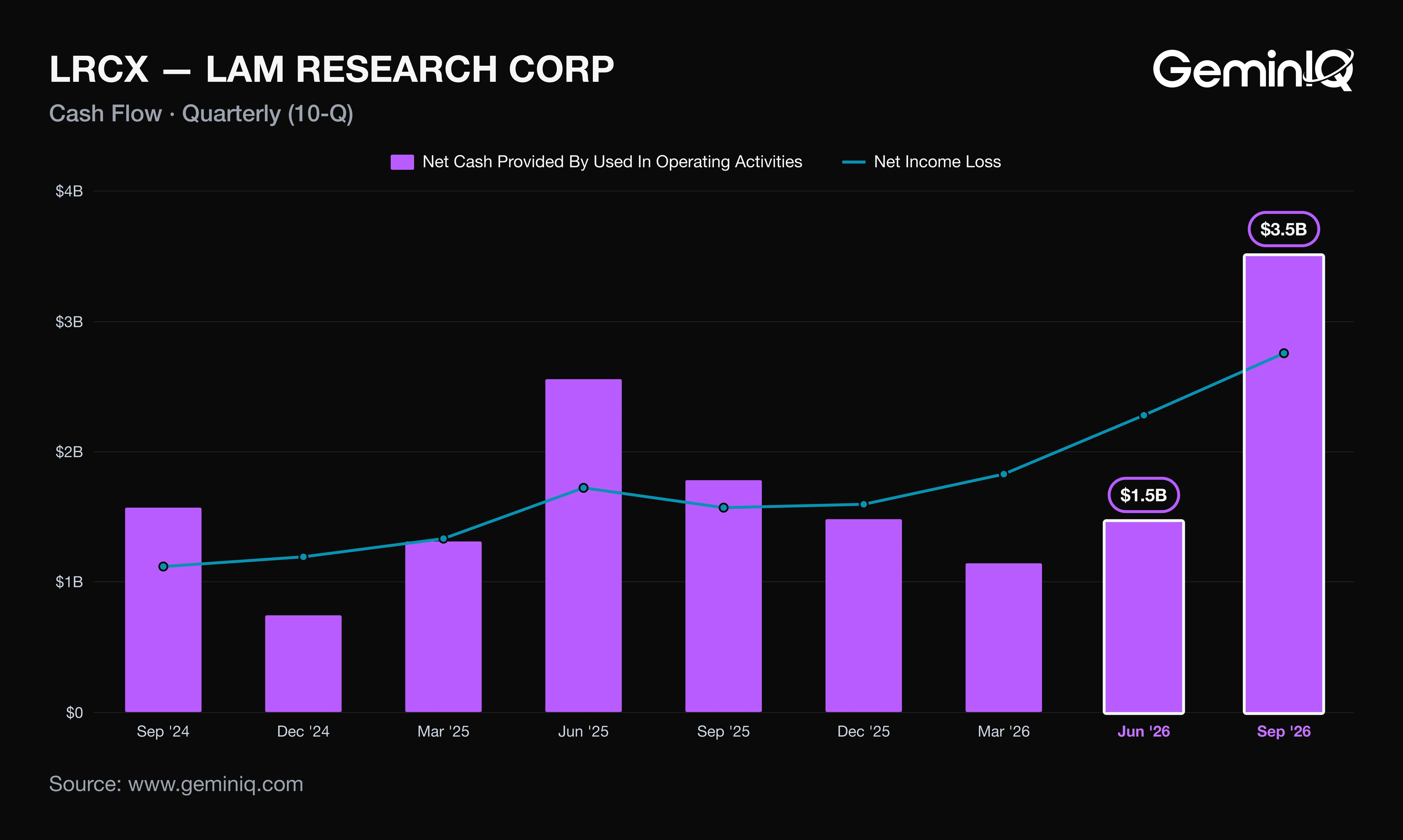Viewport: 1403px width, 840px height.
Task: Toggle Net Income Loss legend line
Action: 853,162
